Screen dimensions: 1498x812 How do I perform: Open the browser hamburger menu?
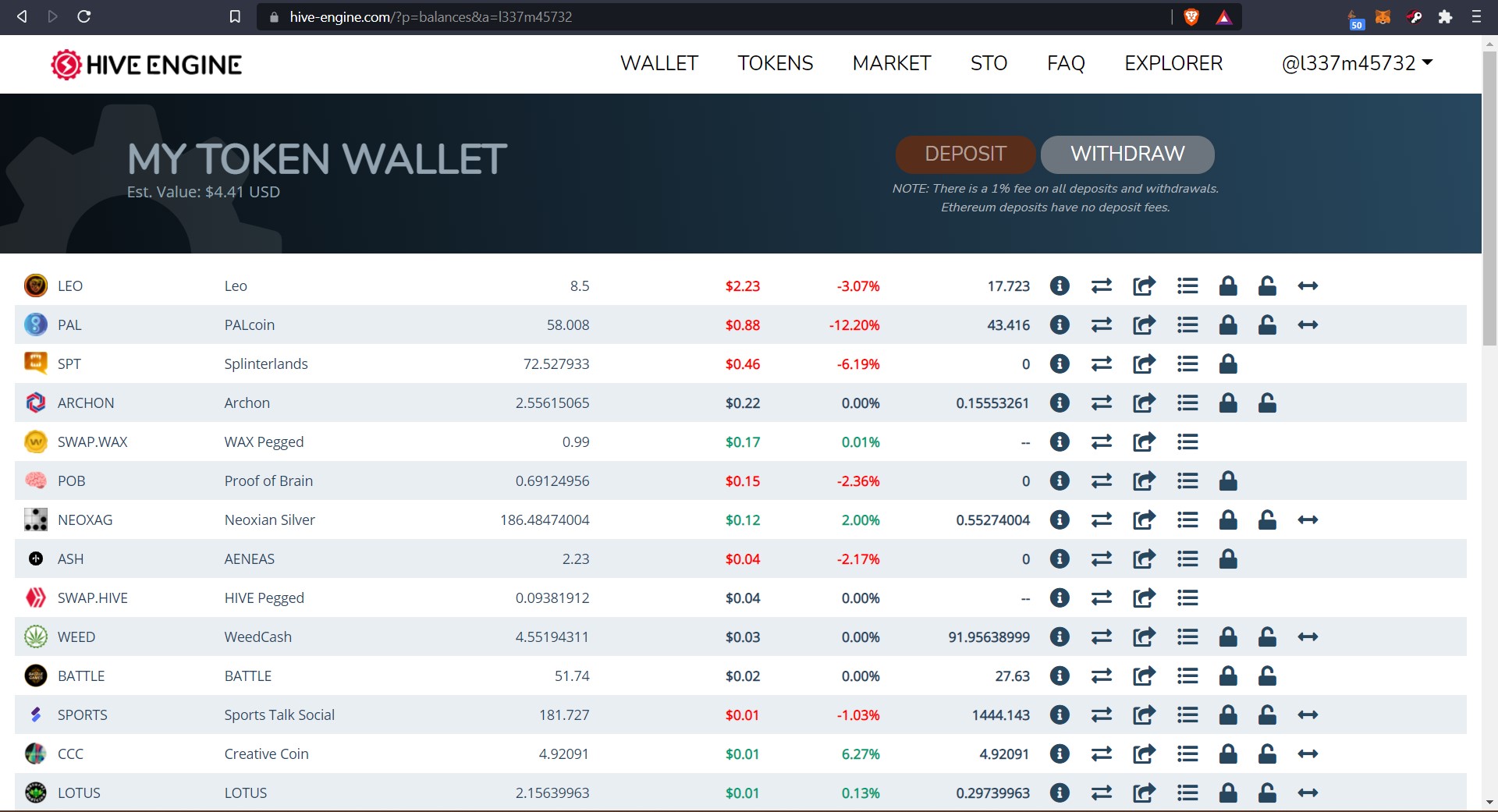click(x=1476, y=16)
